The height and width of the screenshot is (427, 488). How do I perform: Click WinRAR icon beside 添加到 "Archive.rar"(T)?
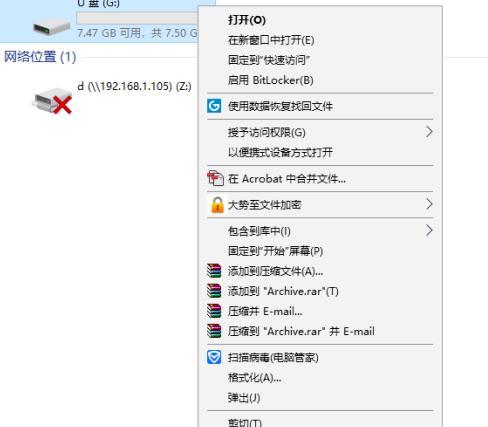(x=214, y=291)
